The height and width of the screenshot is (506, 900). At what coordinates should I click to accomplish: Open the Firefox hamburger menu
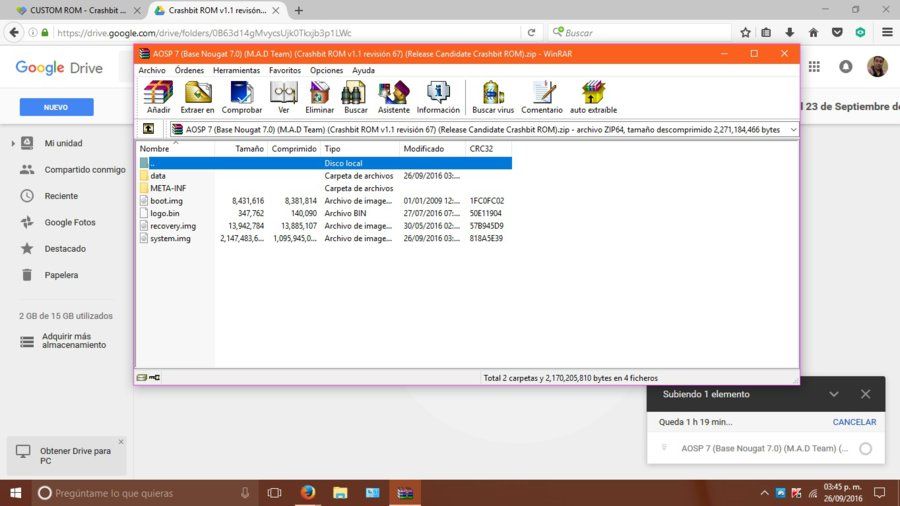(887, 33)
